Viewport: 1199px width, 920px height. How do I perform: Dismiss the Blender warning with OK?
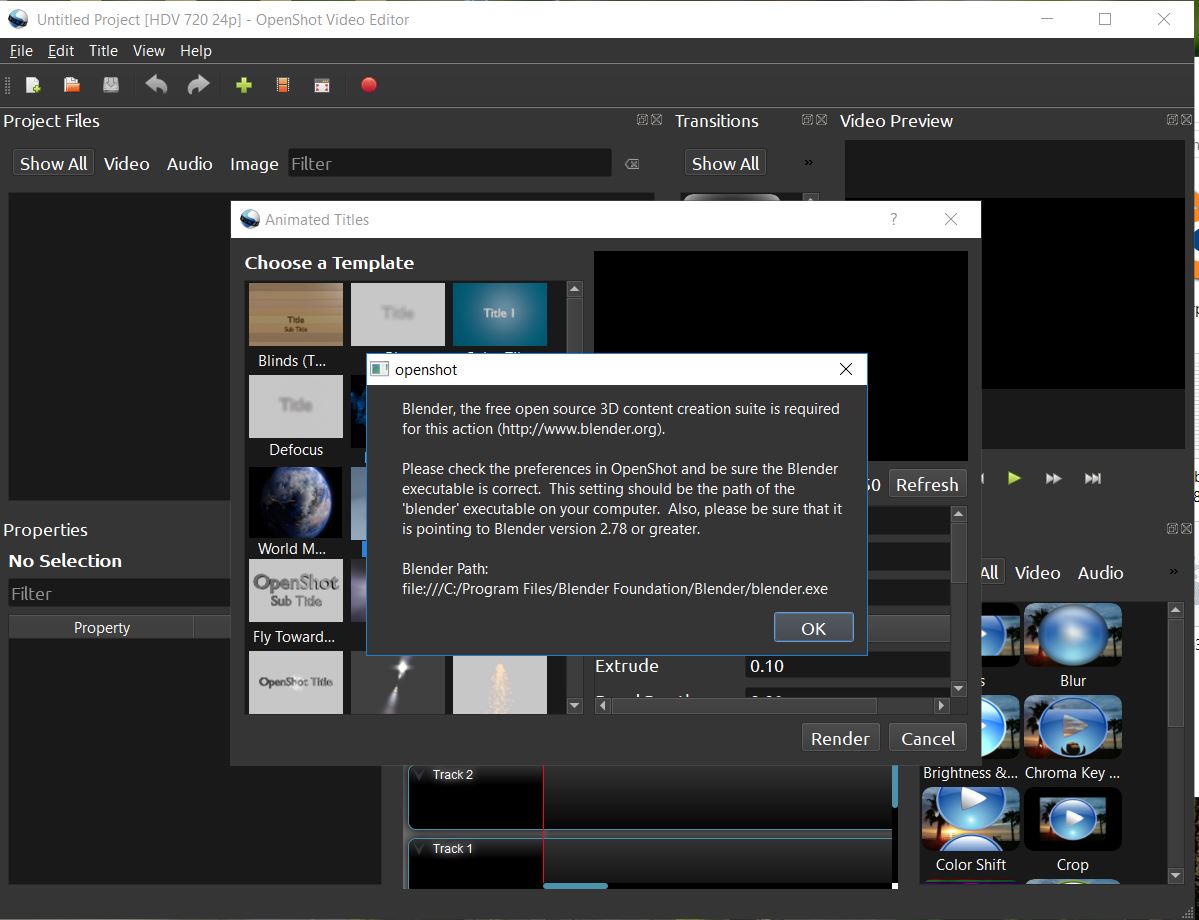[x=813, y=627]
